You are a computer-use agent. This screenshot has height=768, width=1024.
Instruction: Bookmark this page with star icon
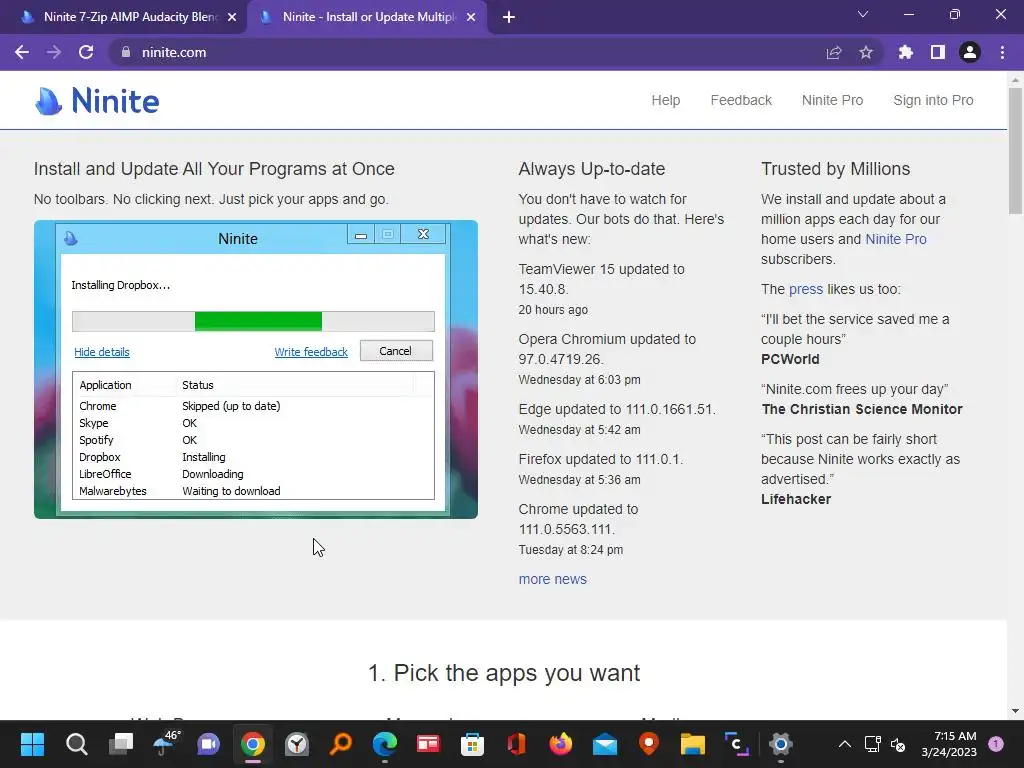866,52
